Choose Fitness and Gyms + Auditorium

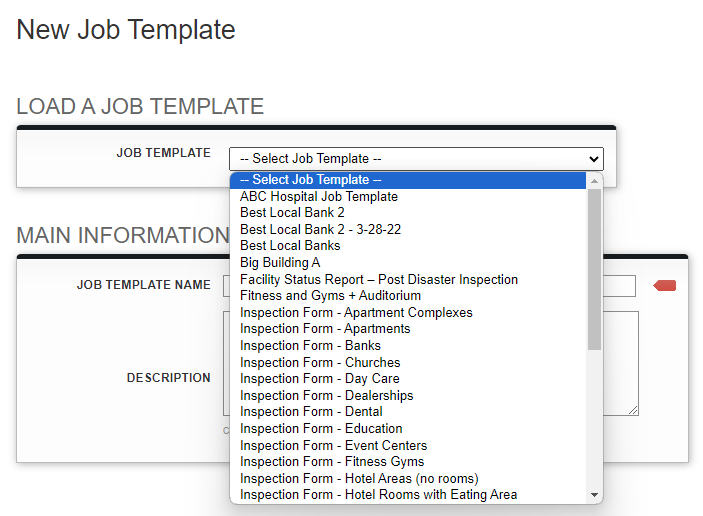[408, 296]
